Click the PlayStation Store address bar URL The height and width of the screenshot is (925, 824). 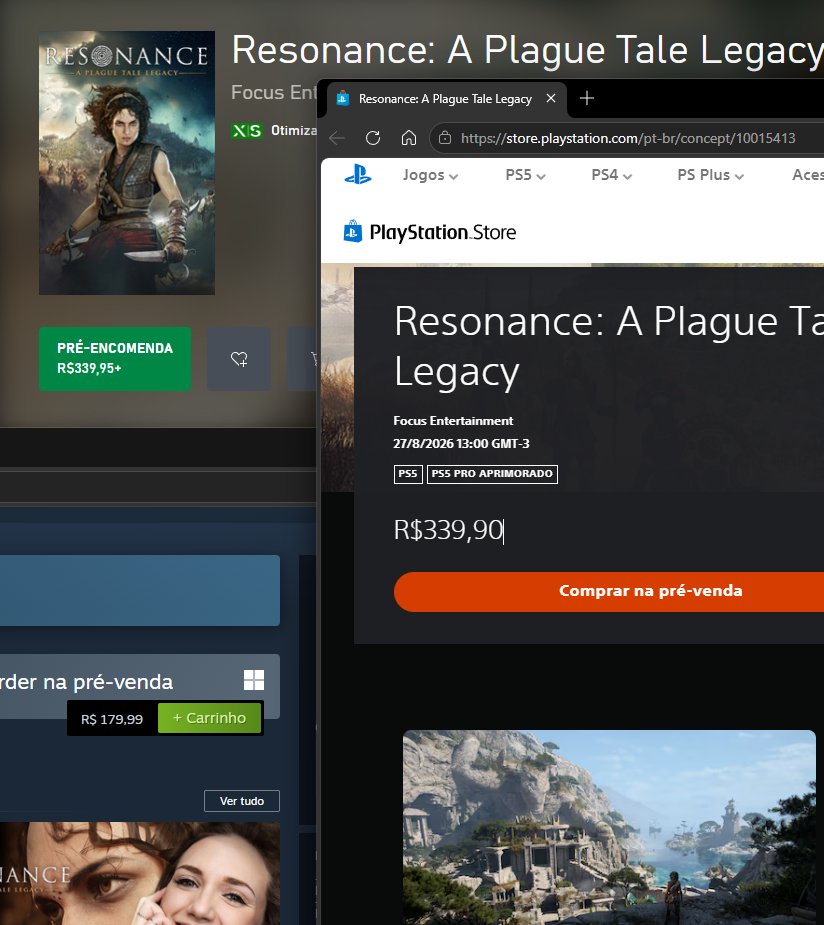click(x=628, y=138)
